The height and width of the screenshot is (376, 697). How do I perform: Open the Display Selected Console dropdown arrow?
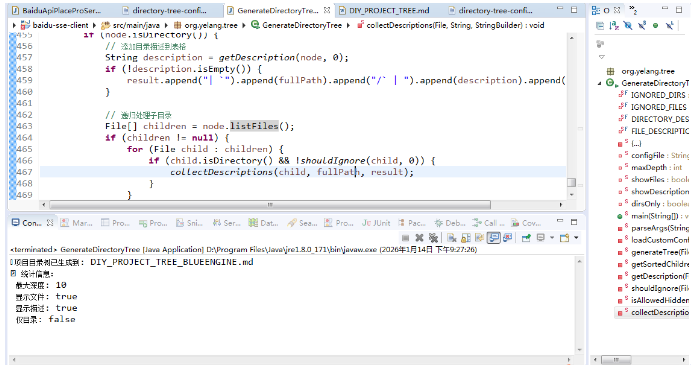(552, 238)
